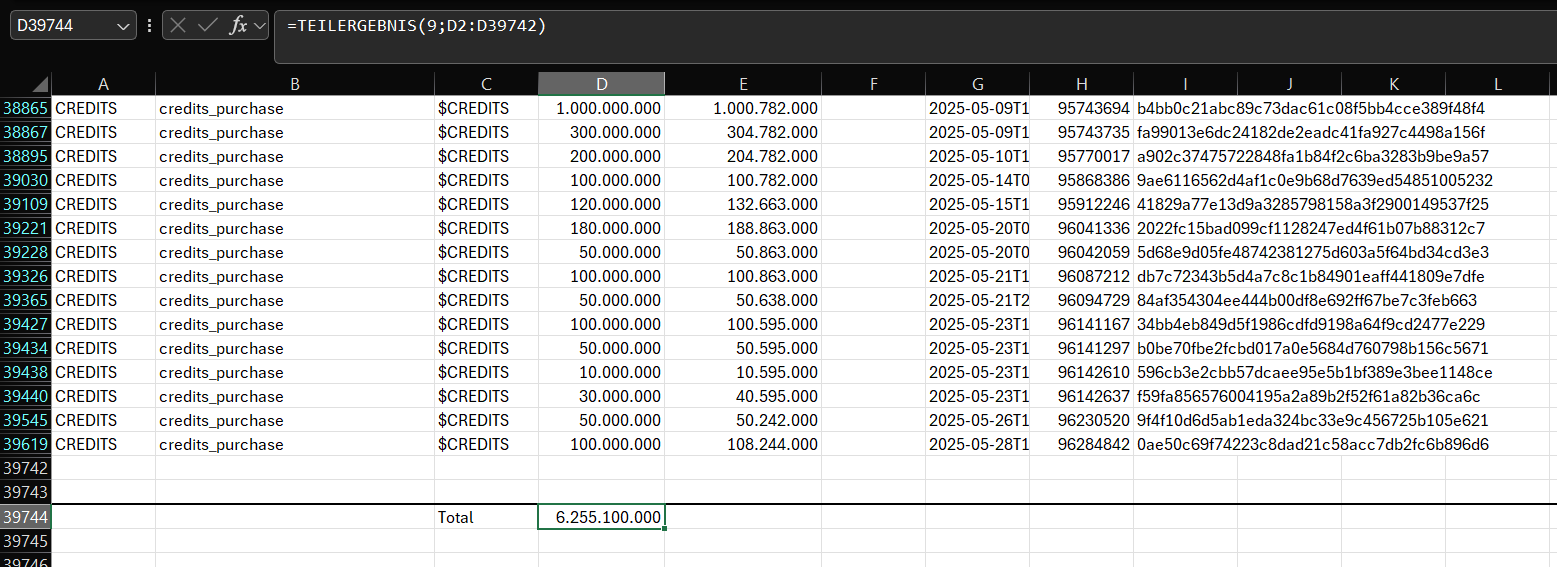Viewport: 1557px width, 567px height.
Task: Select row header 39619
Action: 25,444
